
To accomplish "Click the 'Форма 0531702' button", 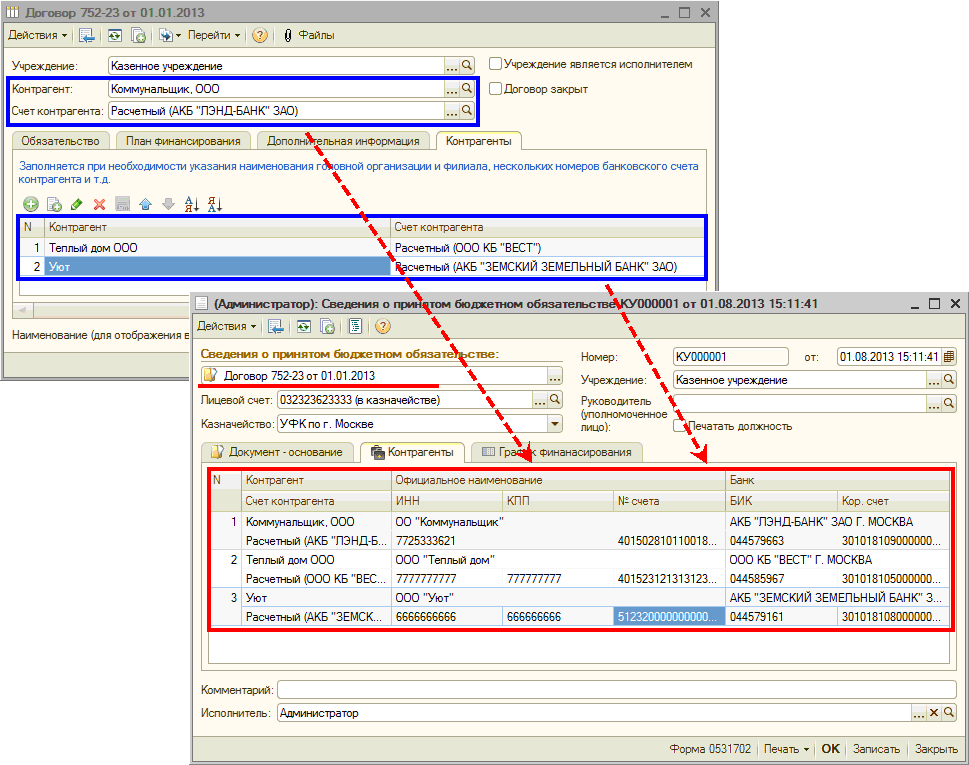I will 710,749.
